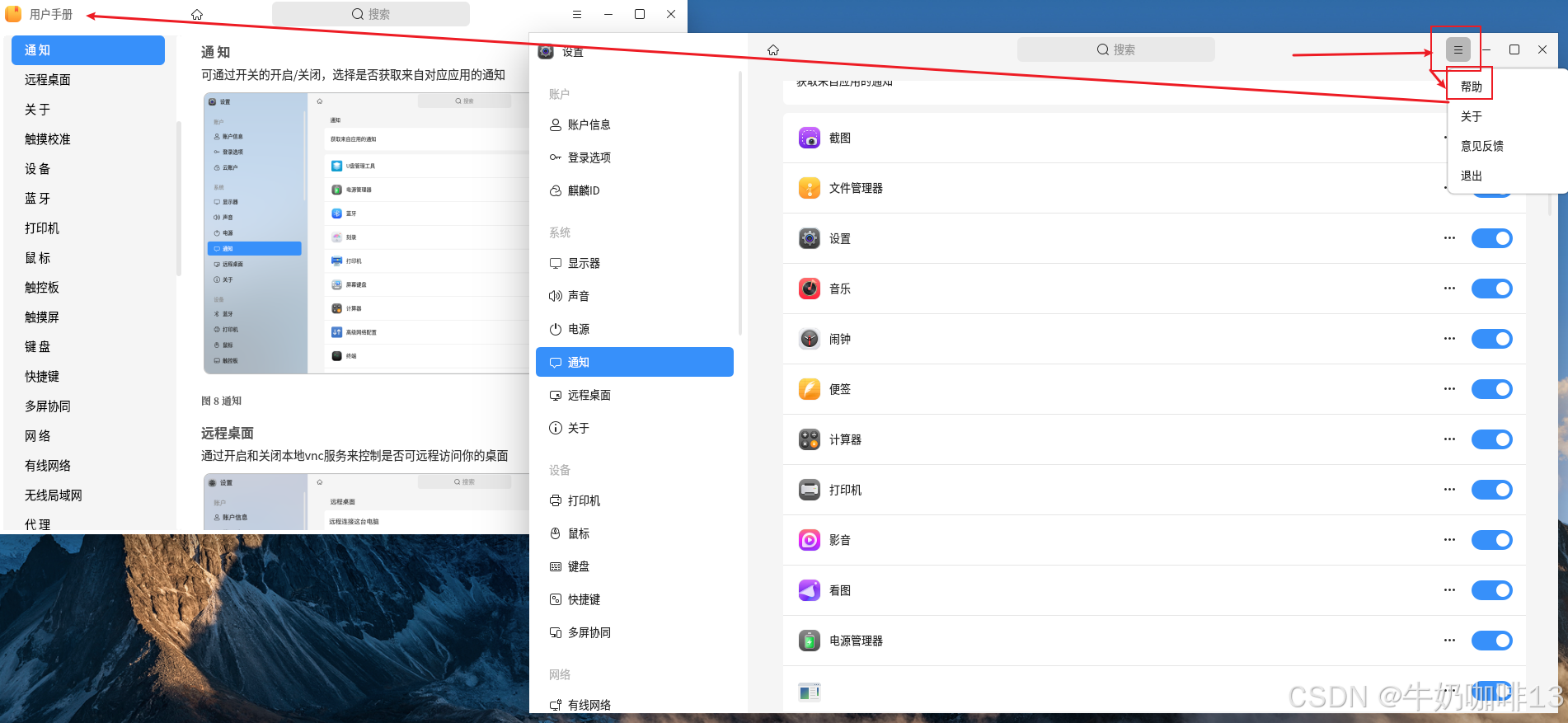Expand more options for Image viewer (看图) row
The height and width of the screenshot is (723, 1568).
click(1449, 590)
